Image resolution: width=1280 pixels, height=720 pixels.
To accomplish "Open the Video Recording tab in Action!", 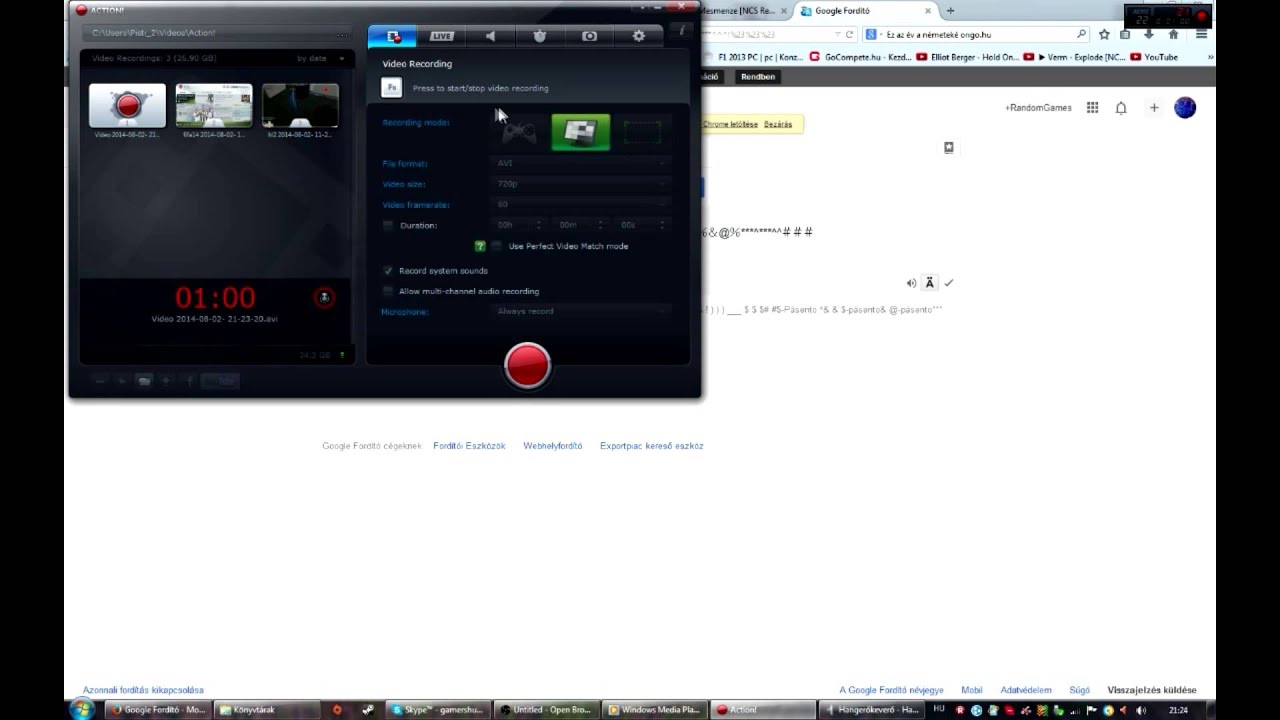I will click(393, 36).
